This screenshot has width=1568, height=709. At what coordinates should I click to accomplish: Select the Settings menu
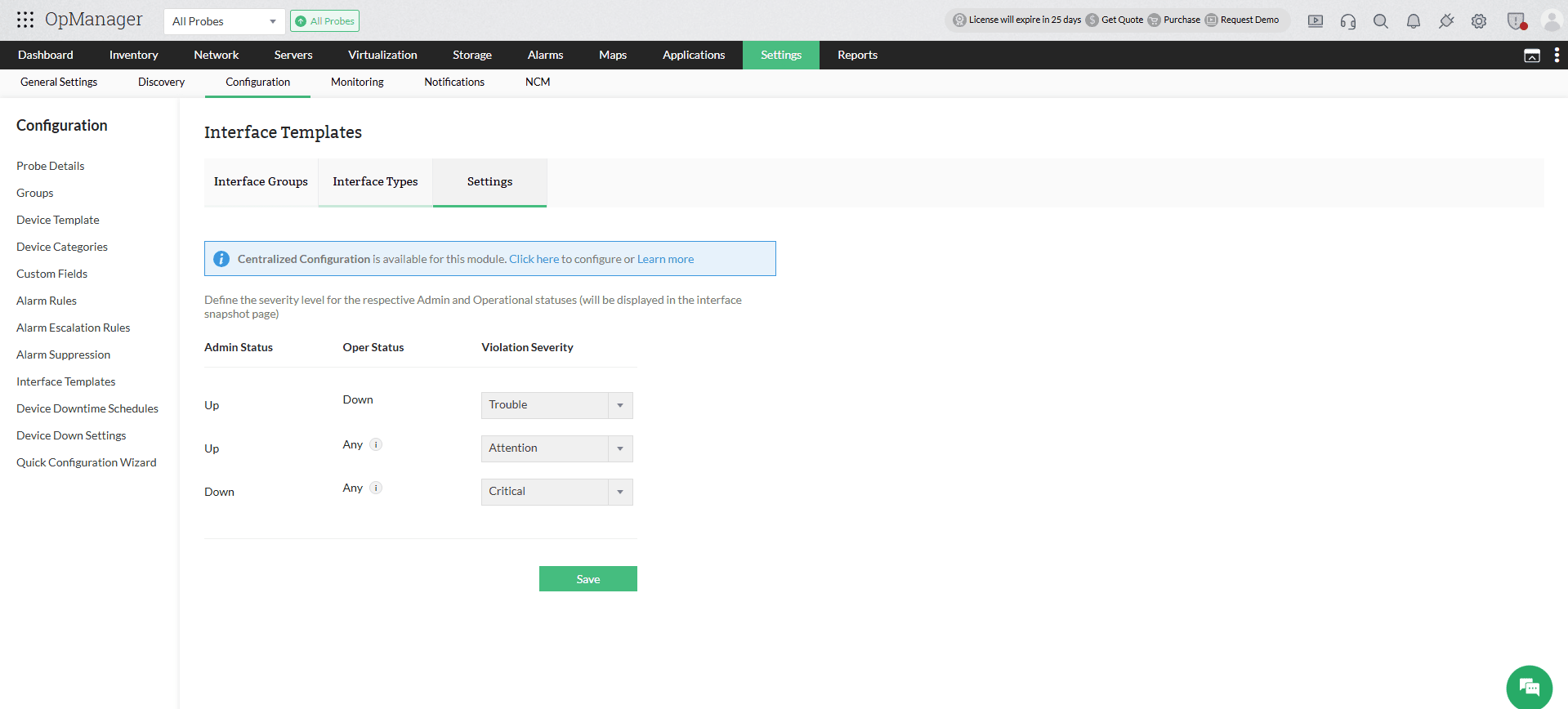(x=781, y=55)
